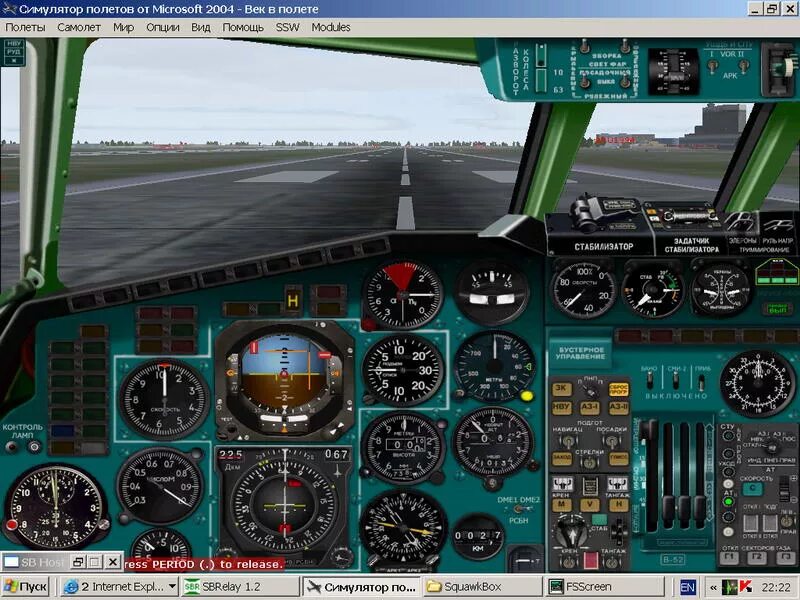Switch to SBRelay 1.2 taskbar item
The width and height of the screenshot is (800, 600).
240,587
